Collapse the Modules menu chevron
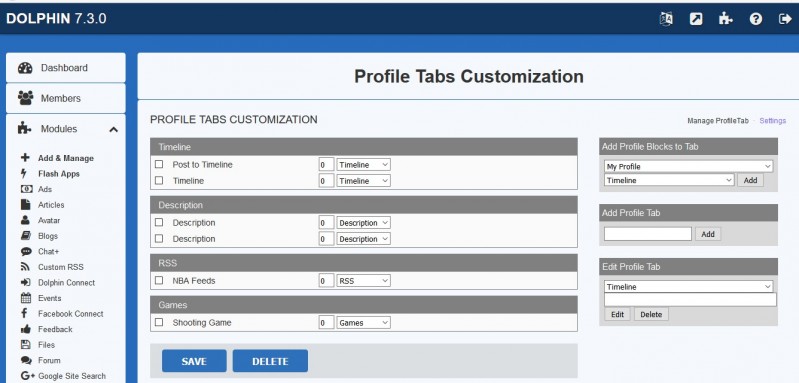The height and width of the screenshot is (383, 799). coord(114,129)
